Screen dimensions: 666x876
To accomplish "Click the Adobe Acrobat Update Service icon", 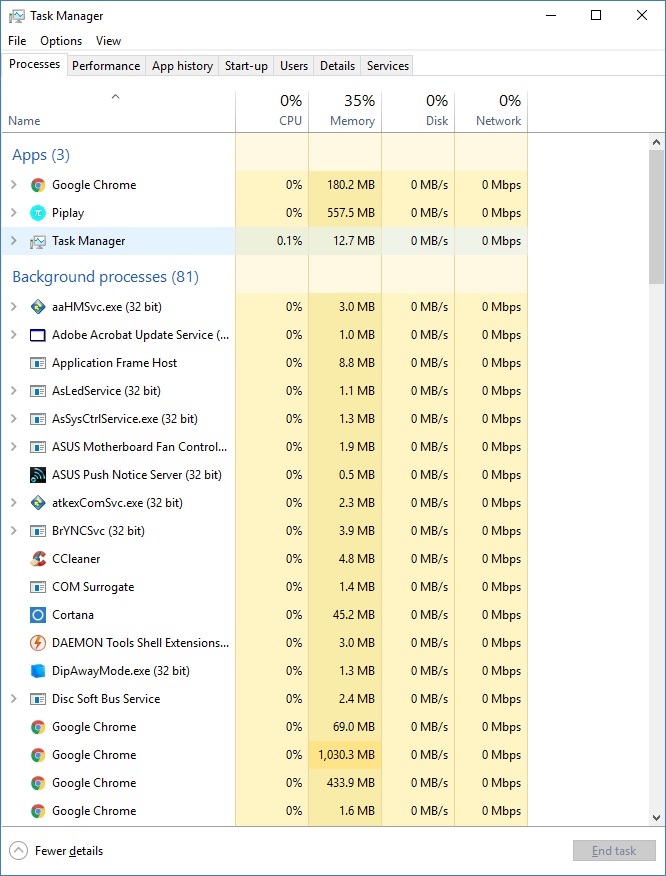I will coord(37,335).
